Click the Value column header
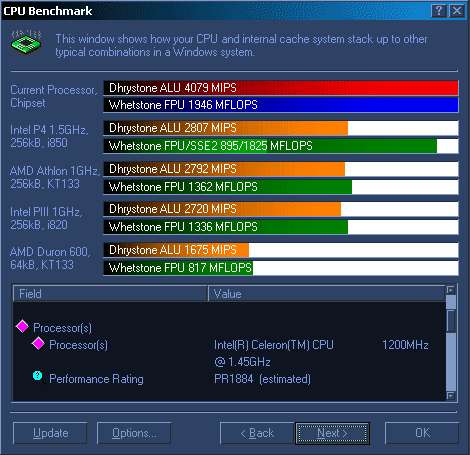The image size is (470, 455). 326,293
